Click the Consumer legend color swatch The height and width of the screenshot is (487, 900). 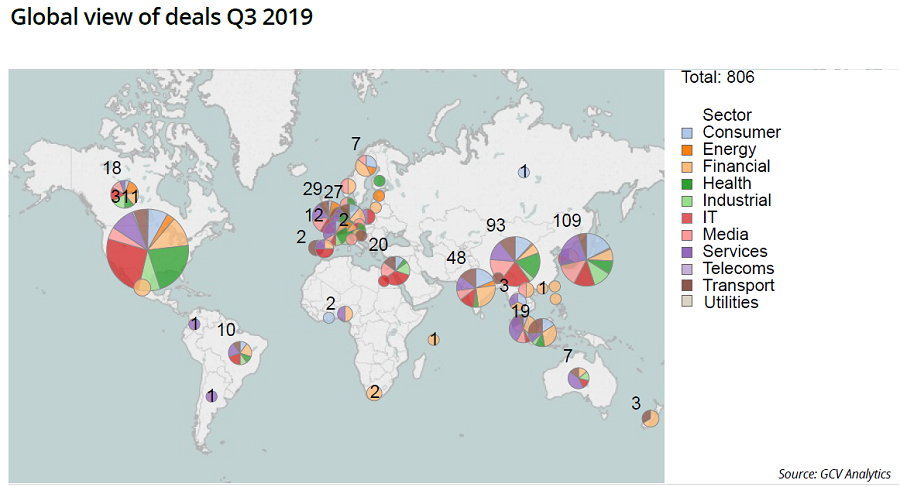[x=687, y=133]
